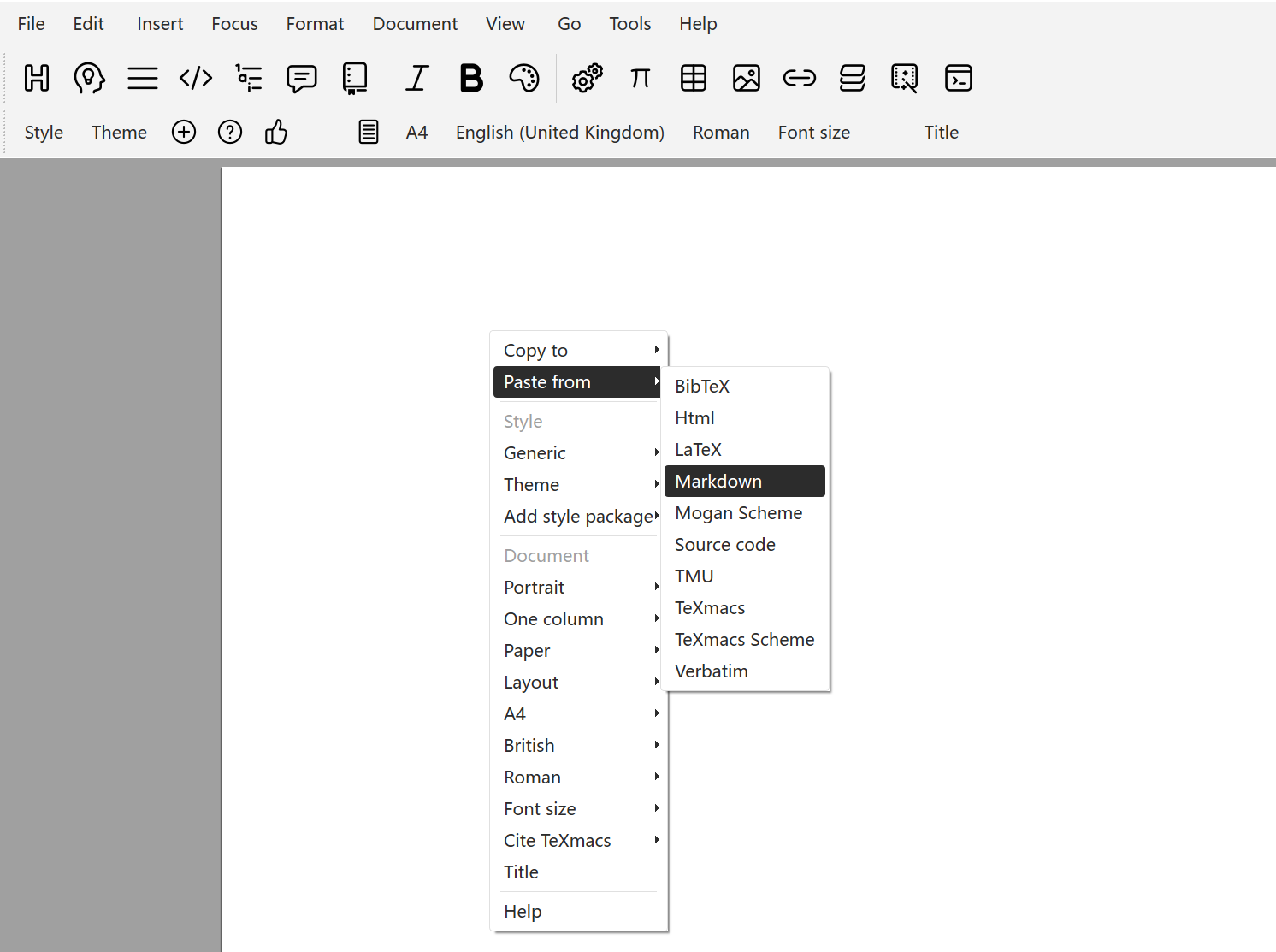Open the Style toolbar dropdown
This screenshot has width=1276, height=952.
[x=44, y=133]
